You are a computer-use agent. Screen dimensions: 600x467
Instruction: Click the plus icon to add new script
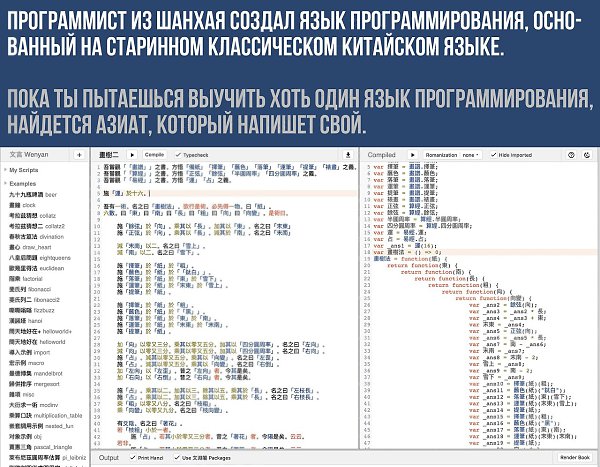[77, 155]
